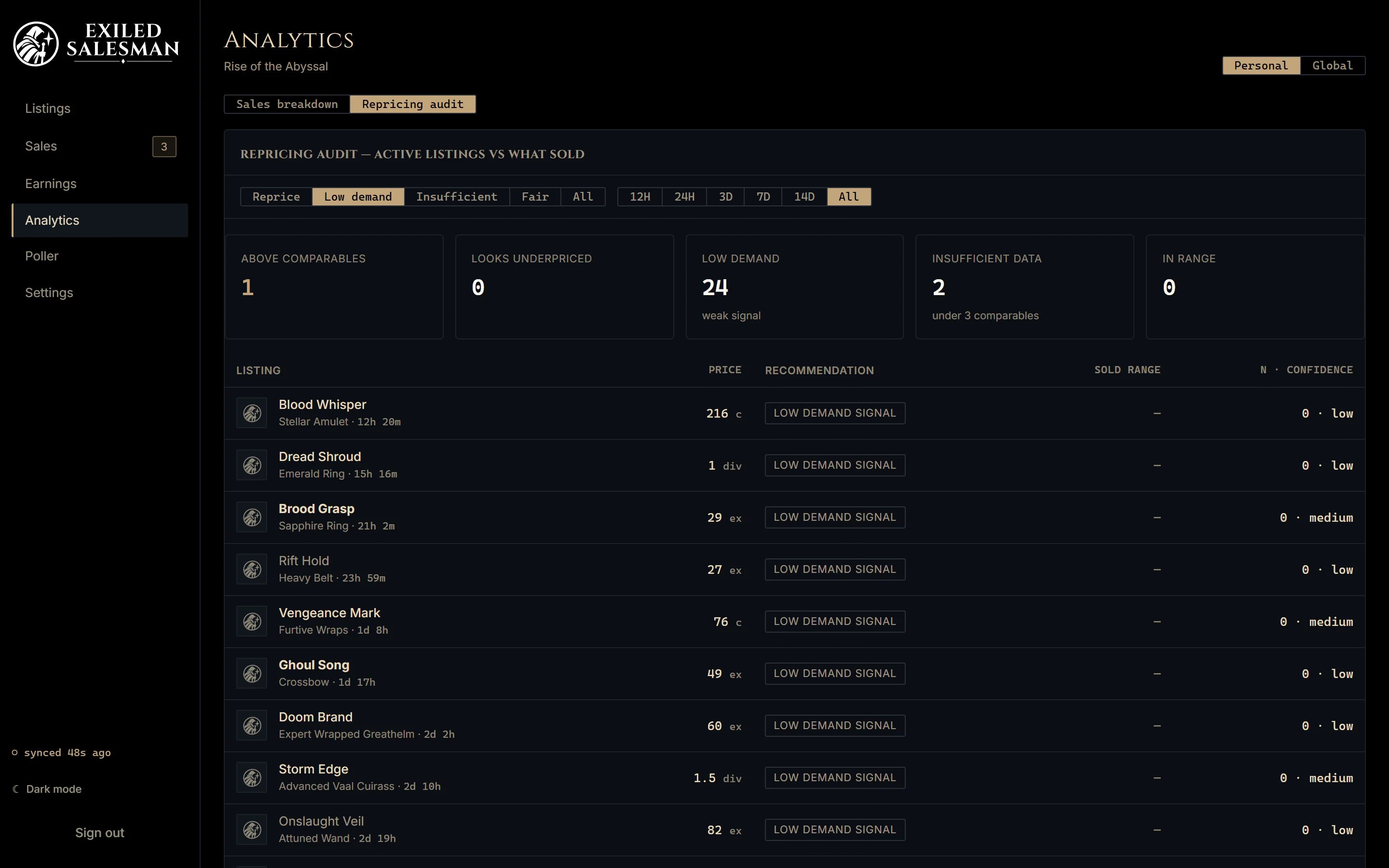Screen dimensions: 1389x868
Task: Click the Sales badge showing 3
Action: (164, 147)
